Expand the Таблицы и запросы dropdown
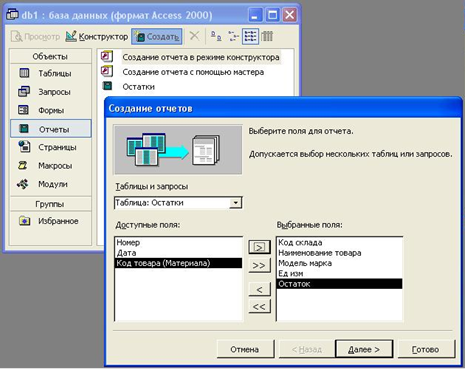This screenshot has width=466, height=369. pyautogui.click(x=236, y=203)
